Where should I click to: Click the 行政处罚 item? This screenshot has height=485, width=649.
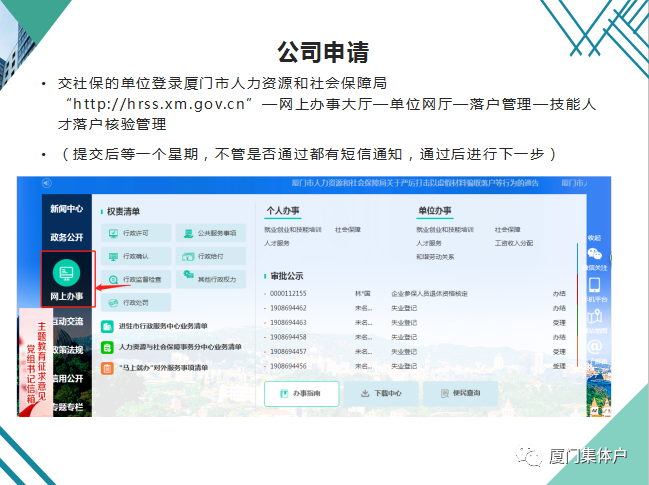pos(135,302)
